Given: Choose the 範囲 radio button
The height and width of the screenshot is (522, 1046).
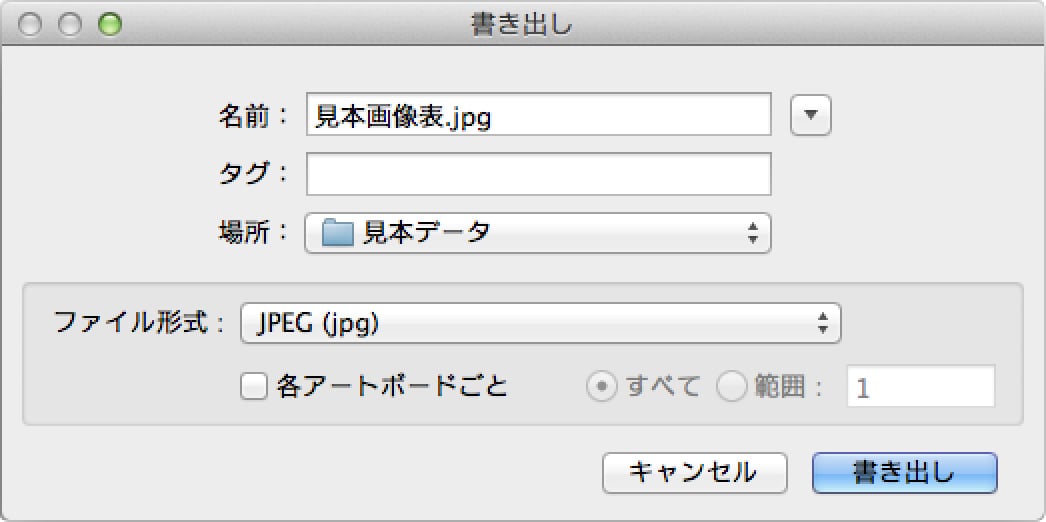Looking at the screenshot, I should click(733, 387).
